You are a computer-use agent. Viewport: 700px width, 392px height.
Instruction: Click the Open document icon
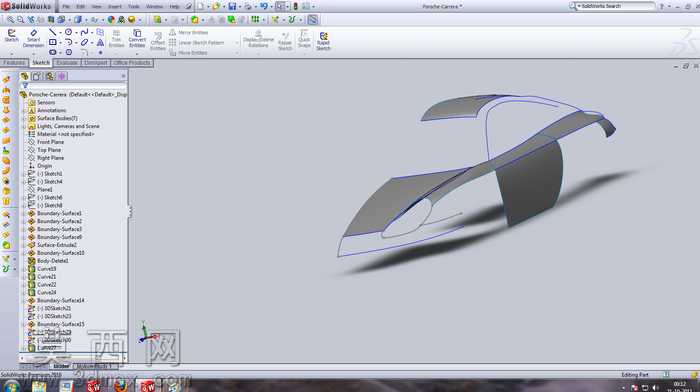pos(216,6)
